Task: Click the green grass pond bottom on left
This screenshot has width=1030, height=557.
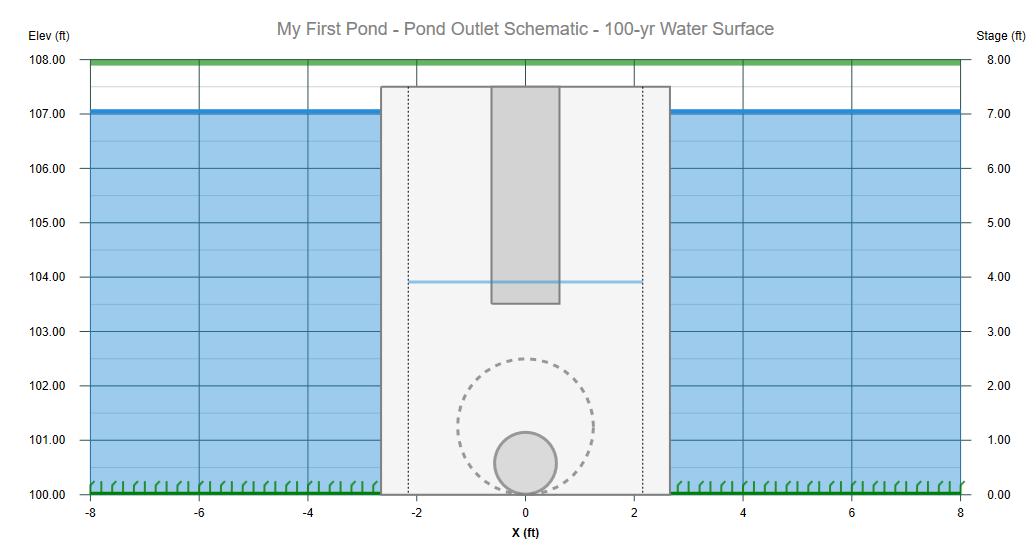Action: [x=235, y=488]
